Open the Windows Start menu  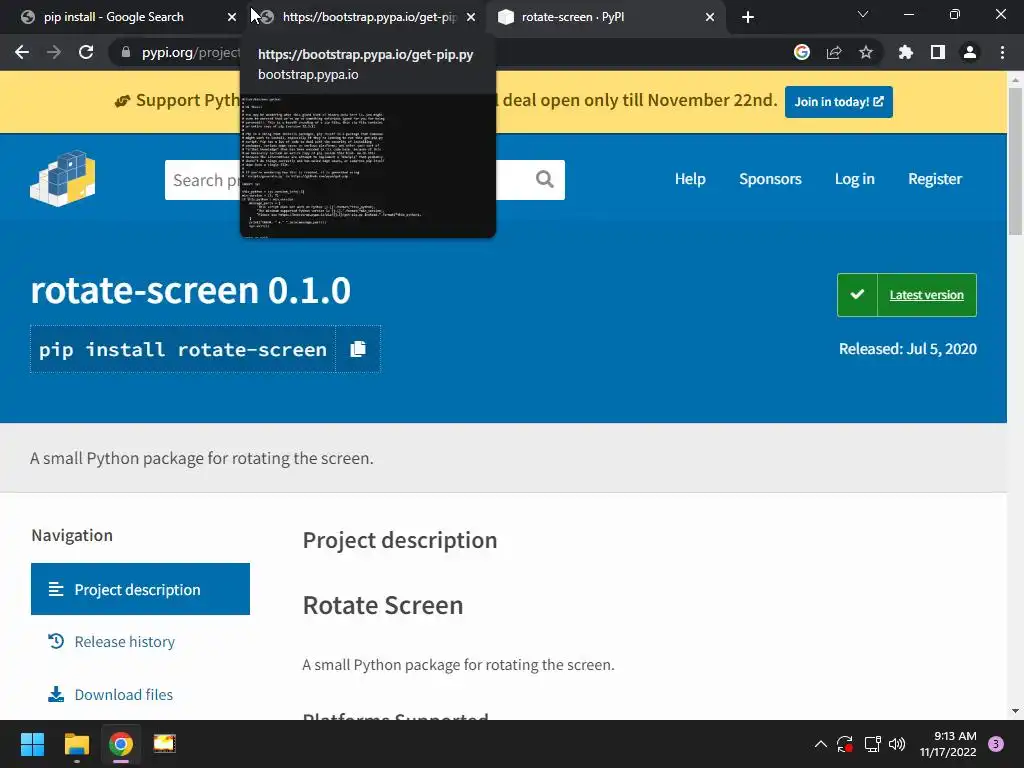pyautogui.click(x=32, y=744)
